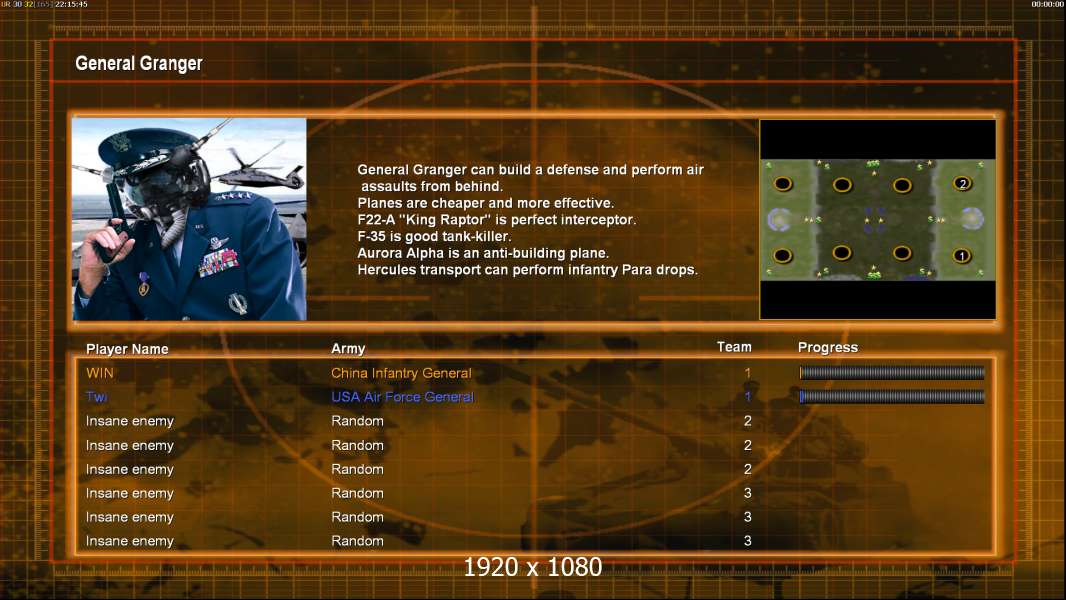Click the loading progress bar for Twi

click(892, 396)
